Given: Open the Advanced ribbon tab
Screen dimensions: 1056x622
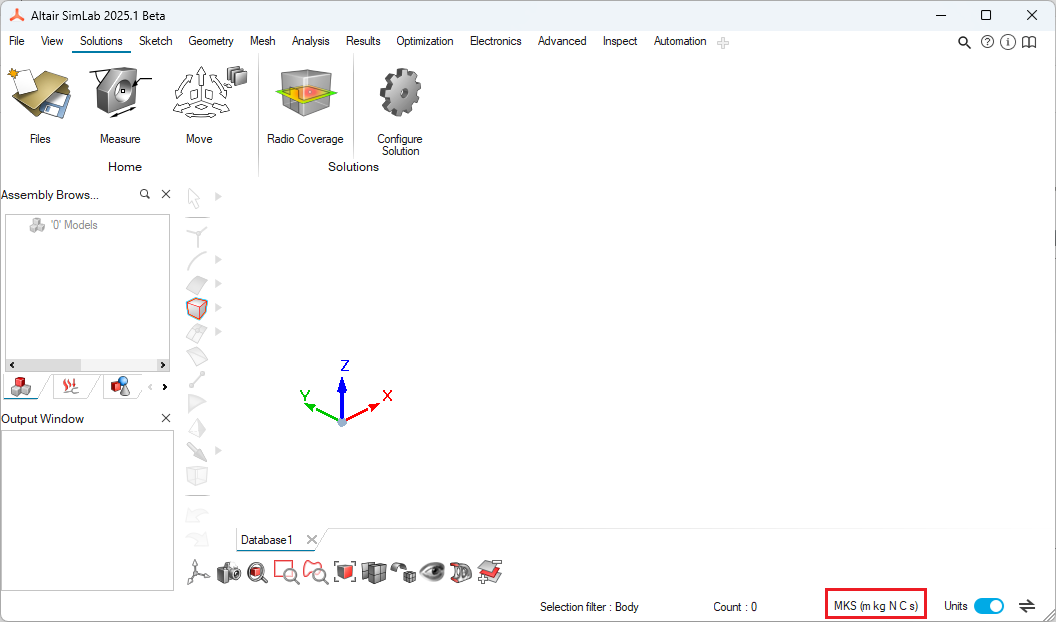Looking at the screenshot, I should pos(562,41).
